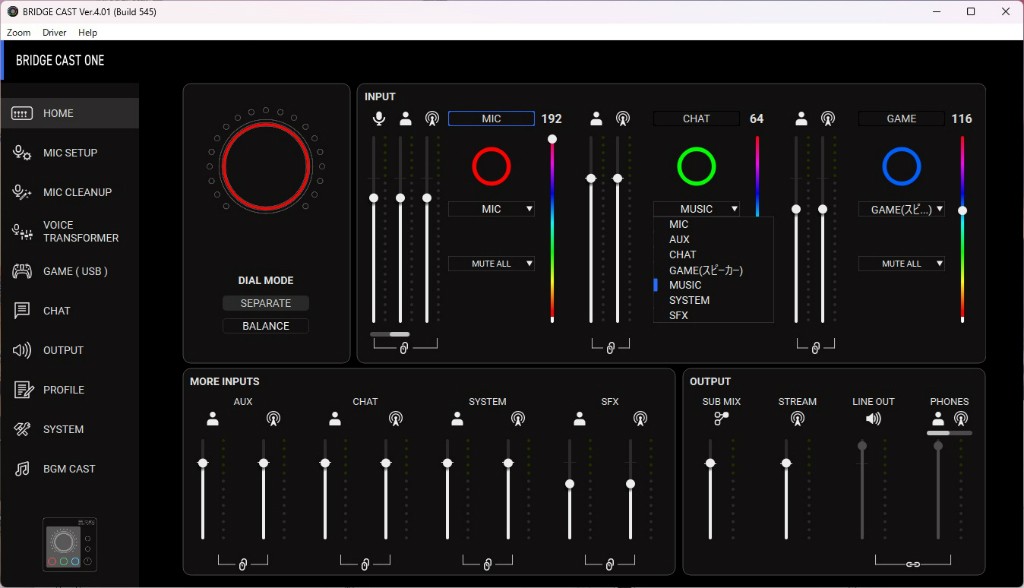This screenshot has height=588, width=1024.
Task: Expand the MUTE ALL dropdown under GAME
Action: pos(901,264)
